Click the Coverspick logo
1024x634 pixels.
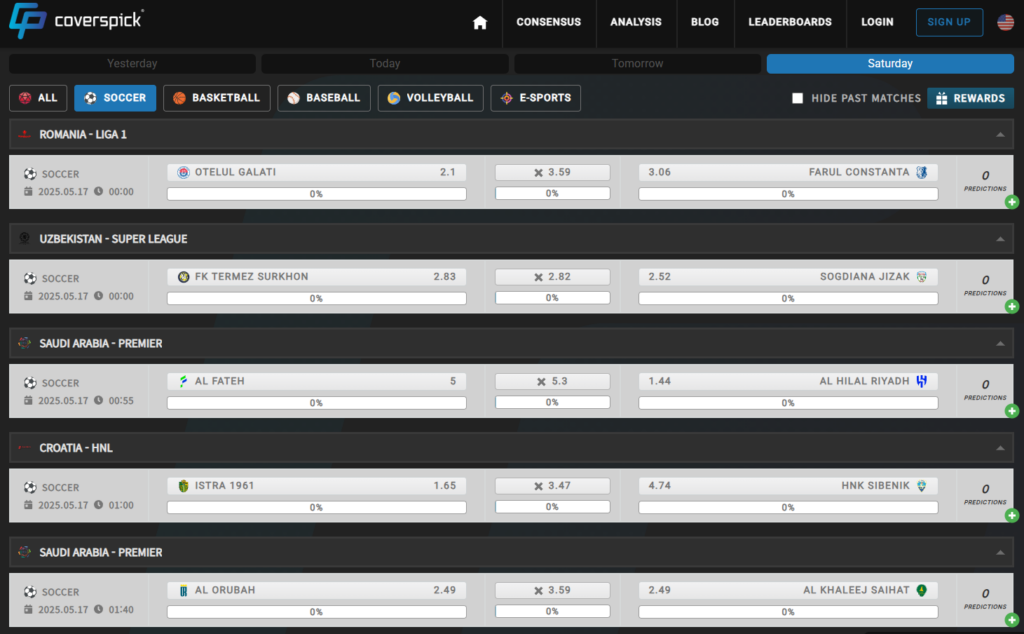76,21
